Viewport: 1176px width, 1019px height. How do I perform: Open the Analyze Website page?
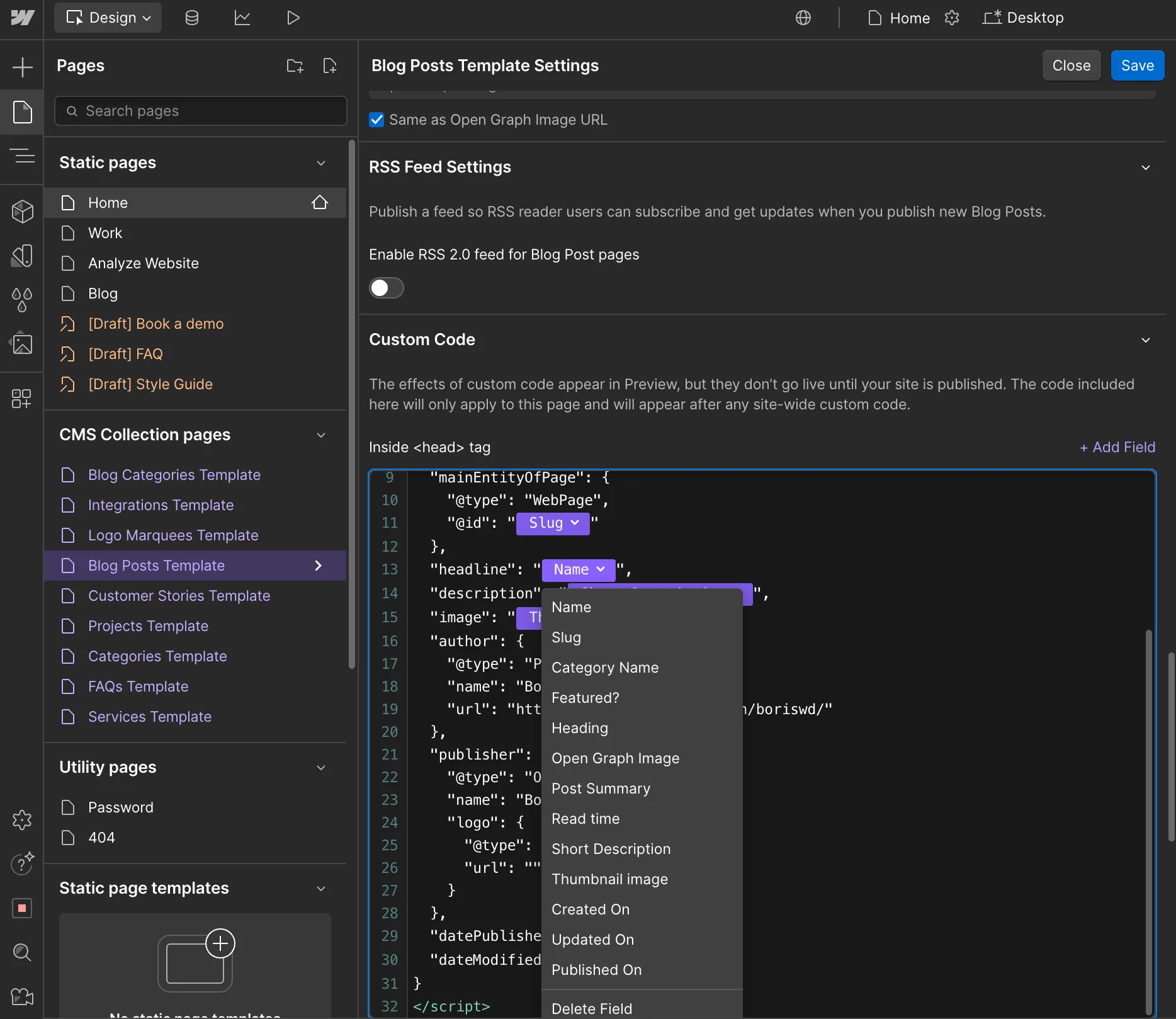195,263
